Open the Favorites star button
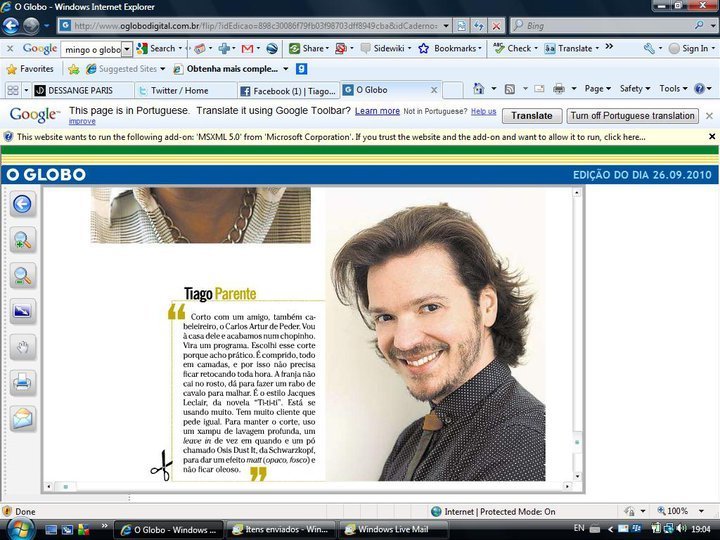720x540 pixels. [x=30, y=69]
